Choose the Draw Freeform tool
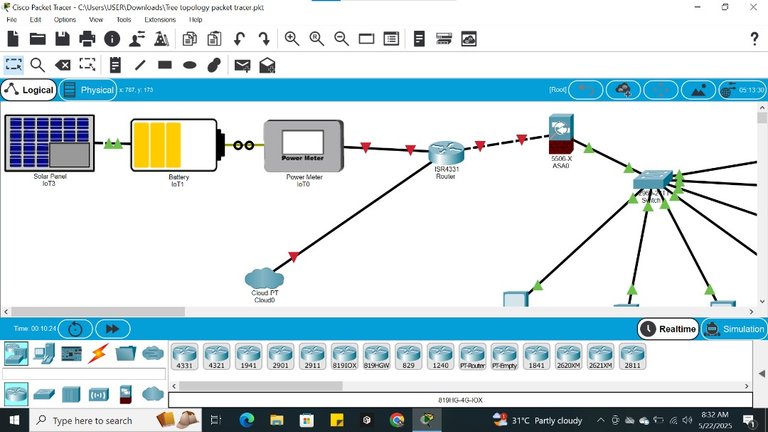This screenshot has width=768, height=432. (x=215, y=65)
